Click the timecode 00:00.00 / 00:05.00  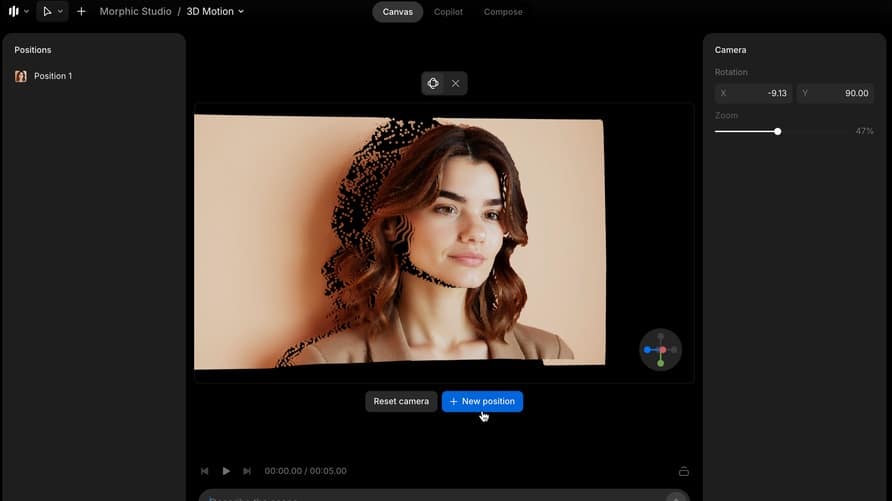click(x=305, y=471)
